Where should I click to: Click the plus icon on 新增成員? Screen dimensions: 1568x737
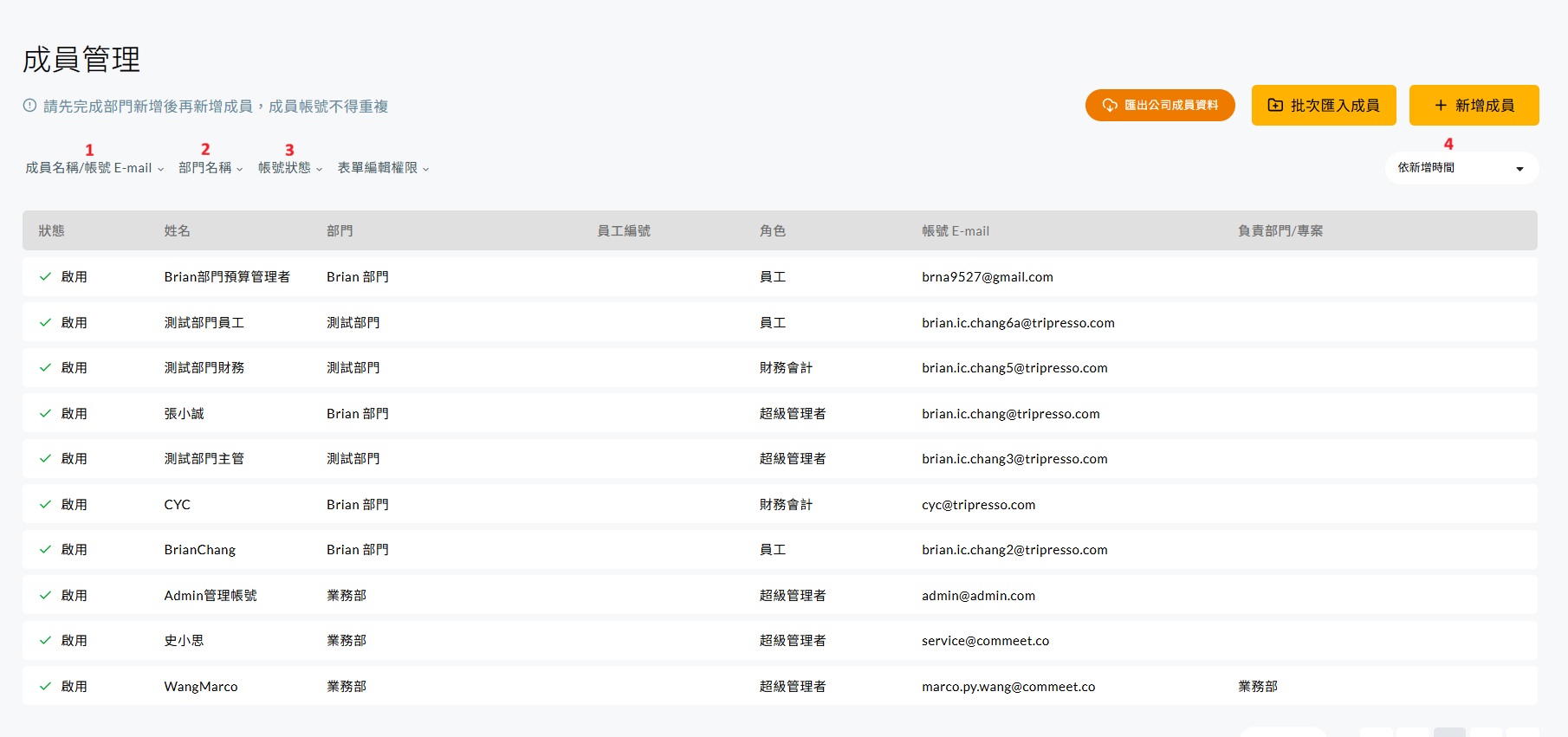1441,106
